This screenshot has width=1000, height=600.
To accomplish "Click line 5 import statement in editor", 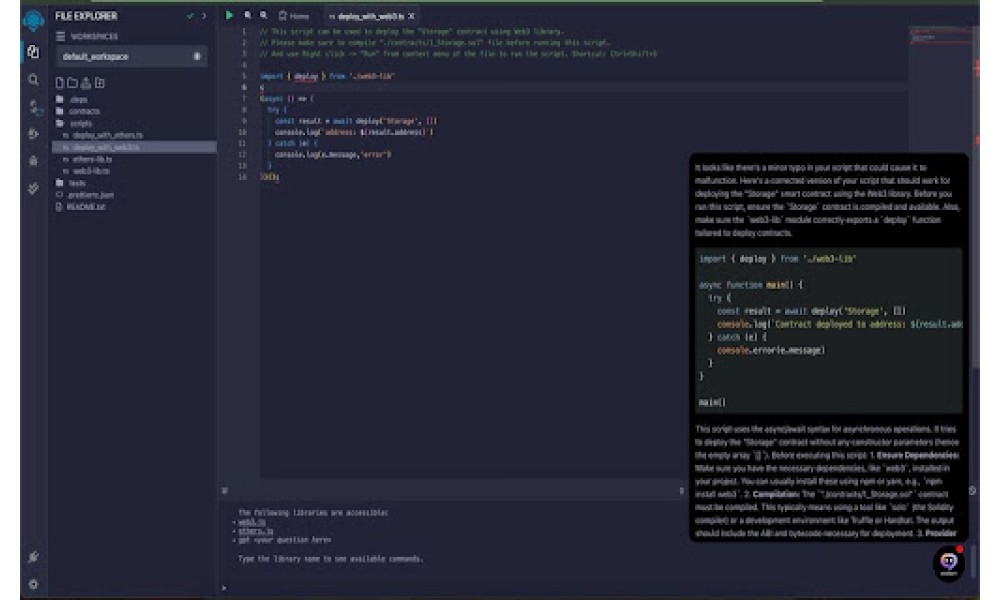I will tap(327, 77).
